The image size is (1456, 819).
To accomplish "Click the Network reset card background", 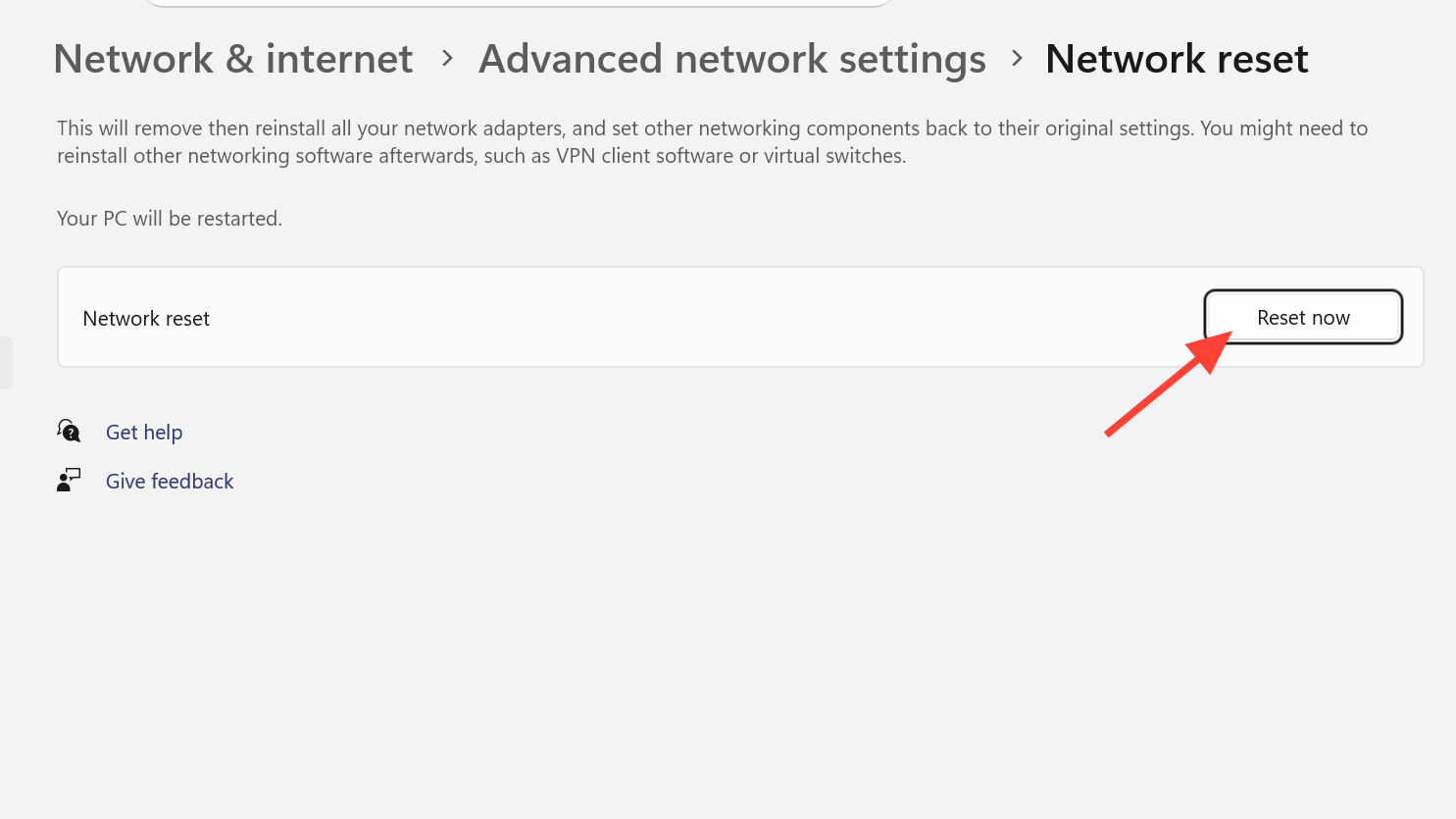I will coord(686,318).
